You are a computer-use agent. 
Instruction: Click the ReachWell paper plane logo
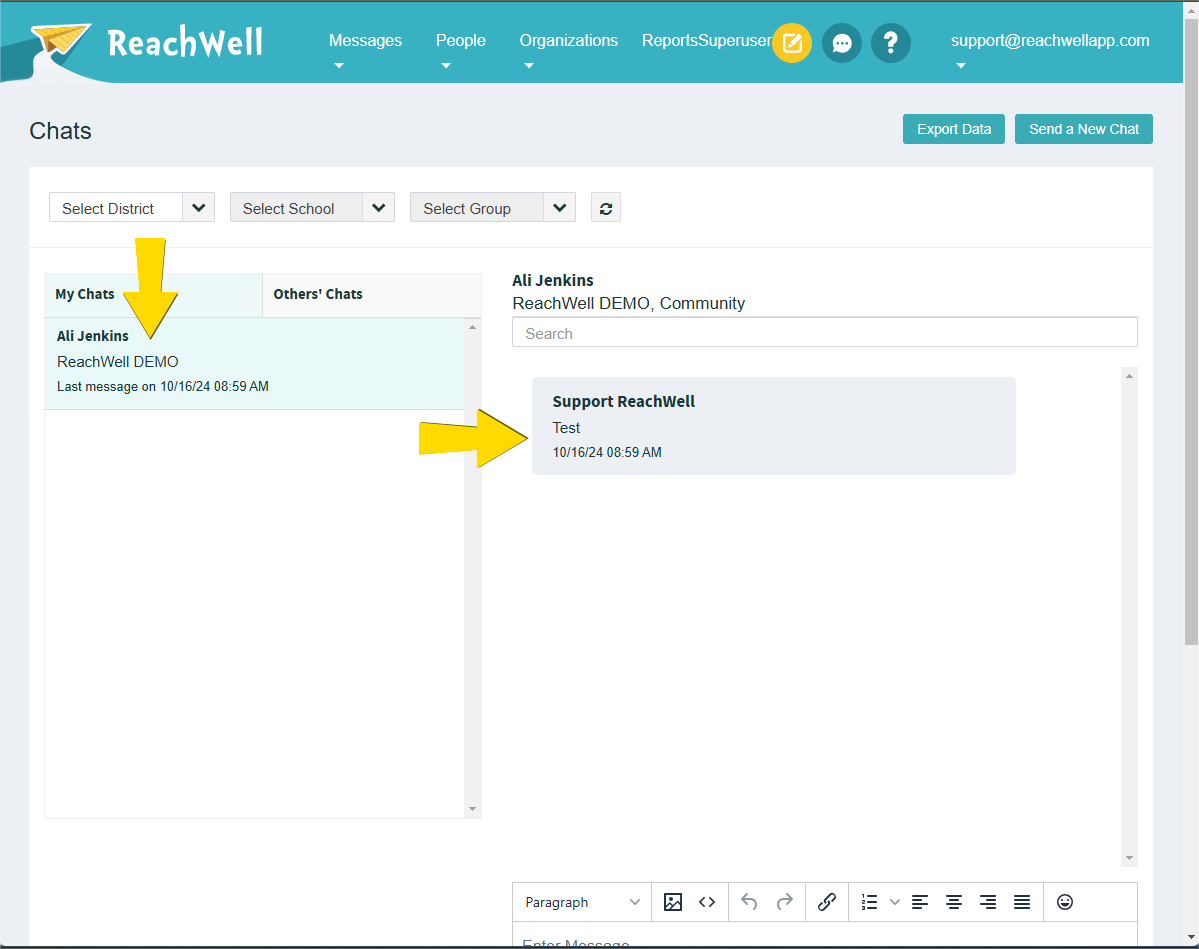tap(61, 42)
